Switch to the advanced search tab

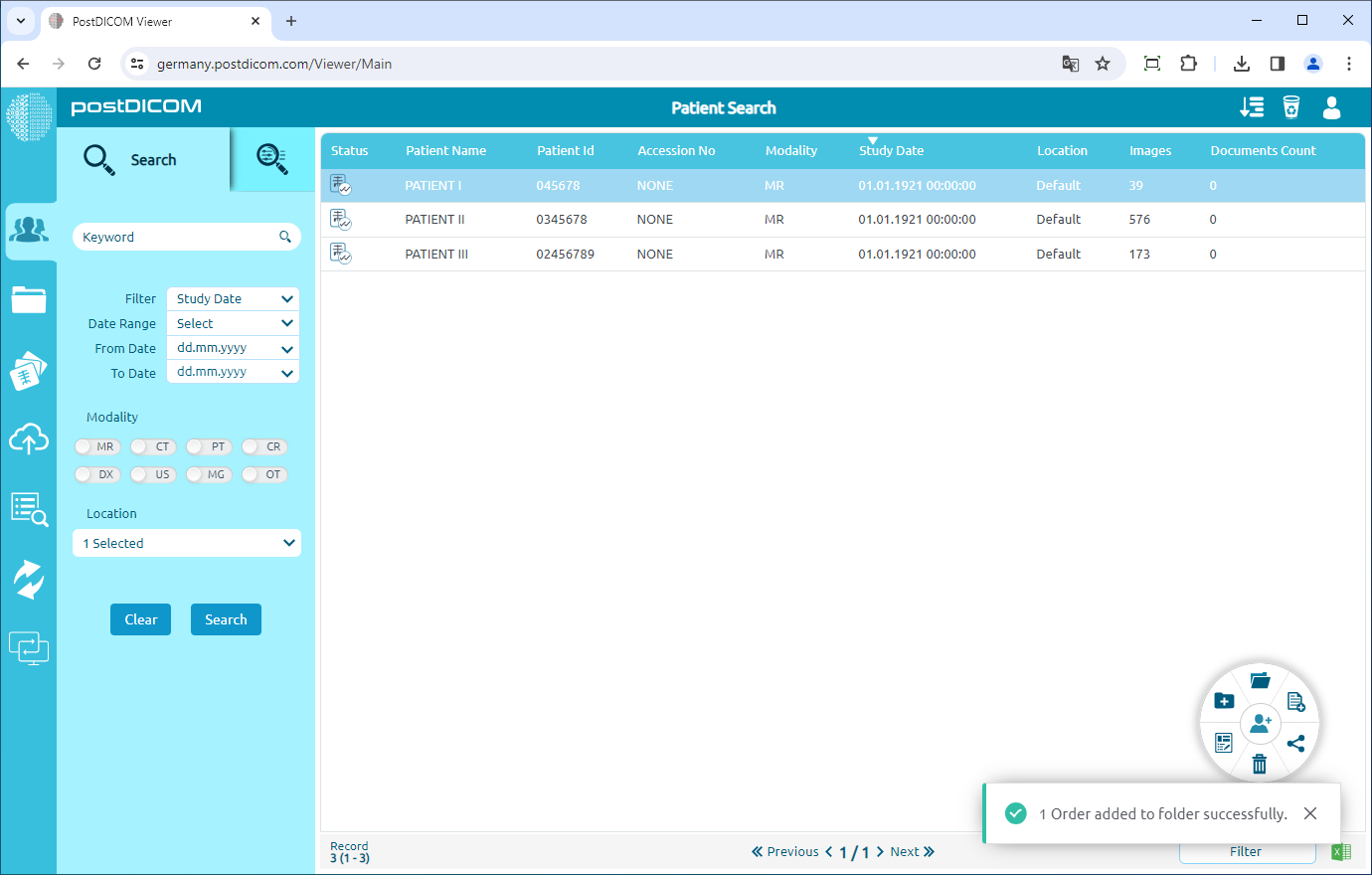tap(271, 159)
